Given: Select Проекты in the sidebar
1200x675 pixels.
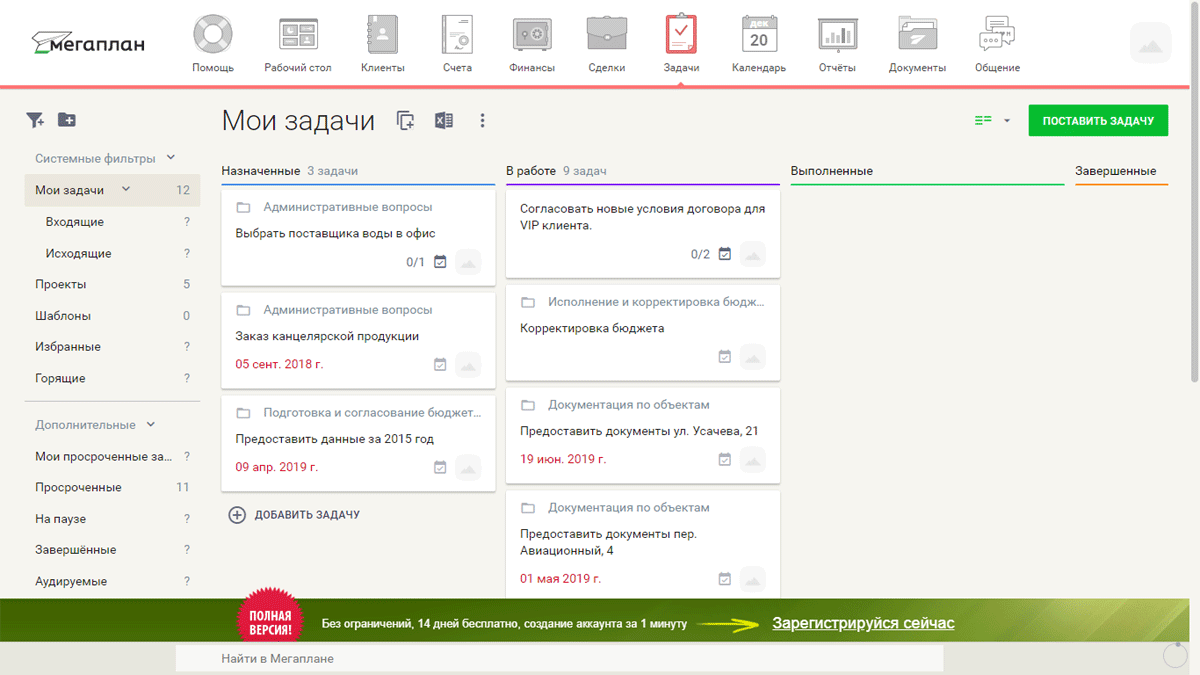Looking at the screenshot, I should point(61,285).
